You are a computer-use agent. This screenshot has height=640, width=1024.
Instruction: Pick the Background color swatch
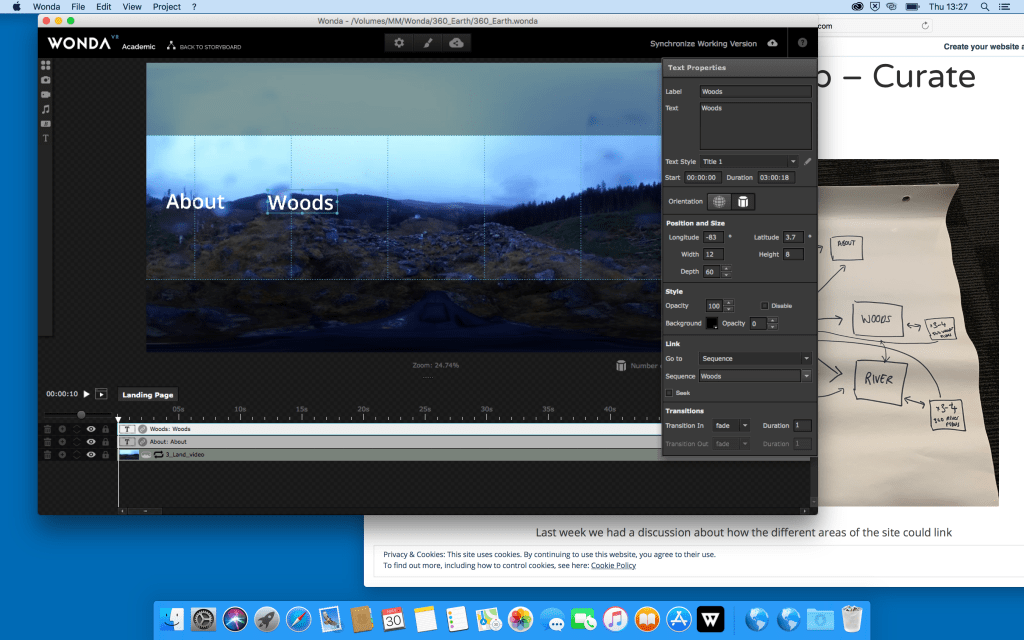[712, 324]
